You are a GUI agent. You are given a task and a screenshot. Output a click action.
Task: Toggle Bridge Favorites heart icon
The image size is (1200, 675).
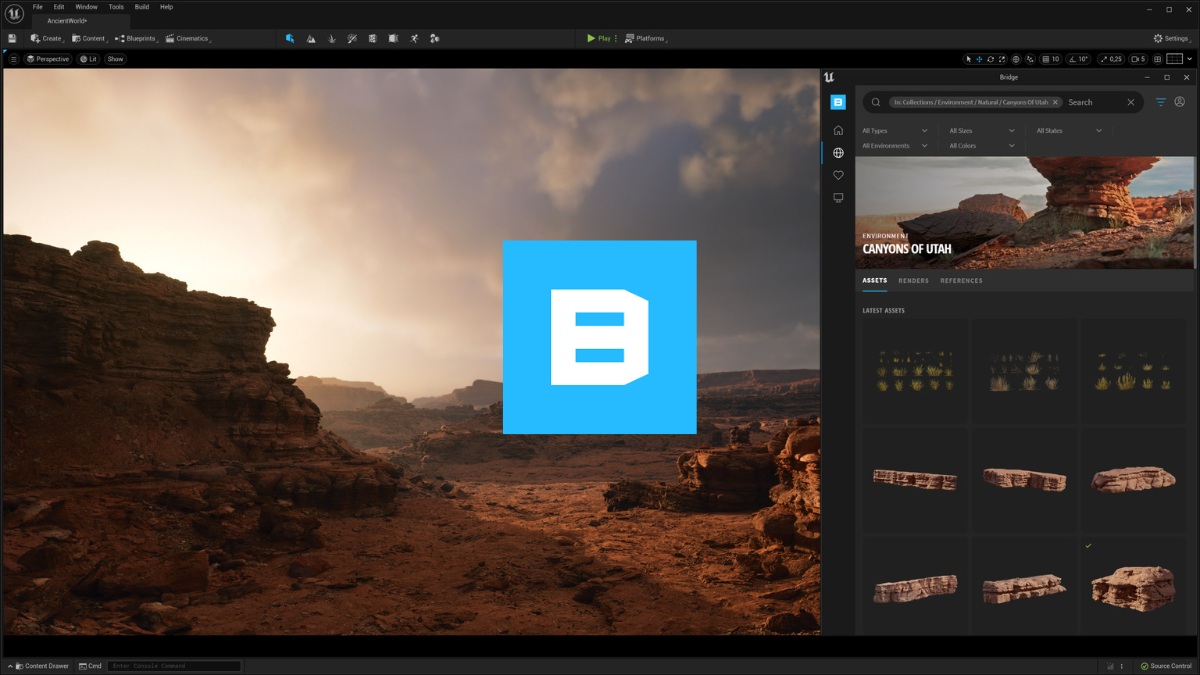click(838, 175)
